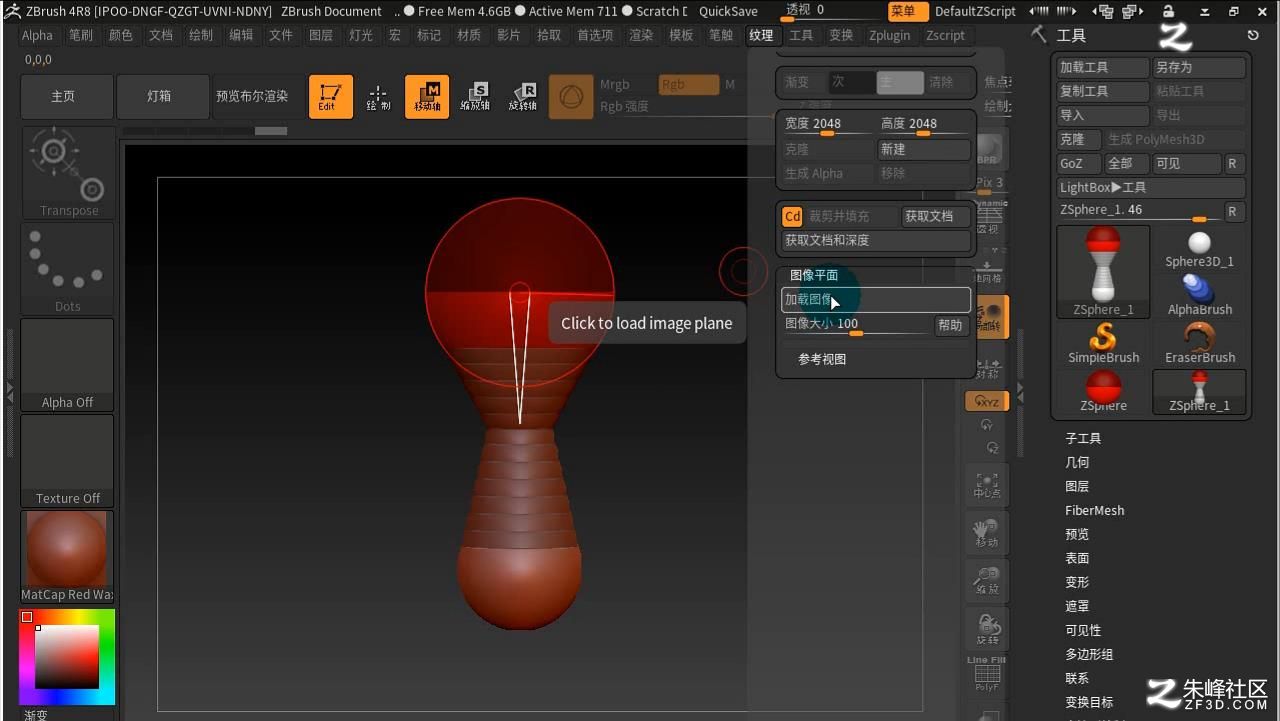The image size is (1280, 721).
Task: Open the Zplugin menu
Action: (890, 35)
